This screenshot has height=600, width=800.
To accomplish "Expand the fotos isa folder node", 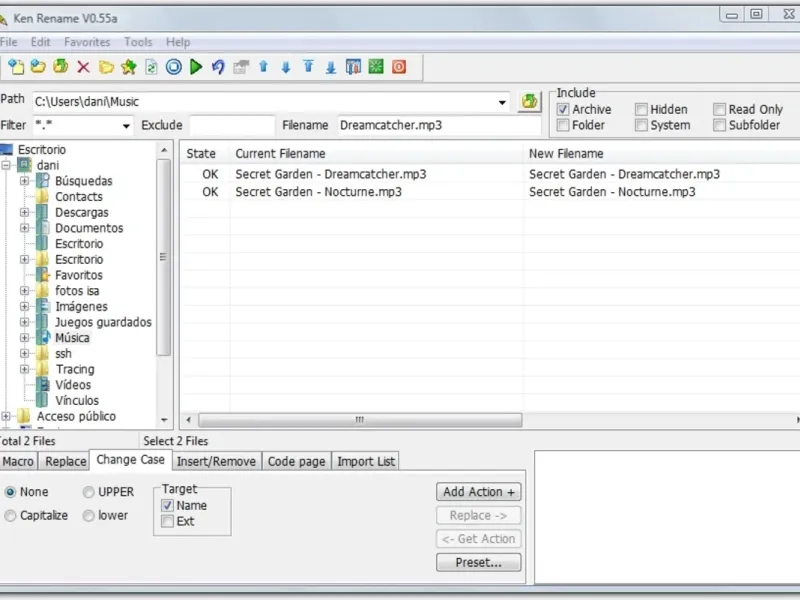I will 24,291.
